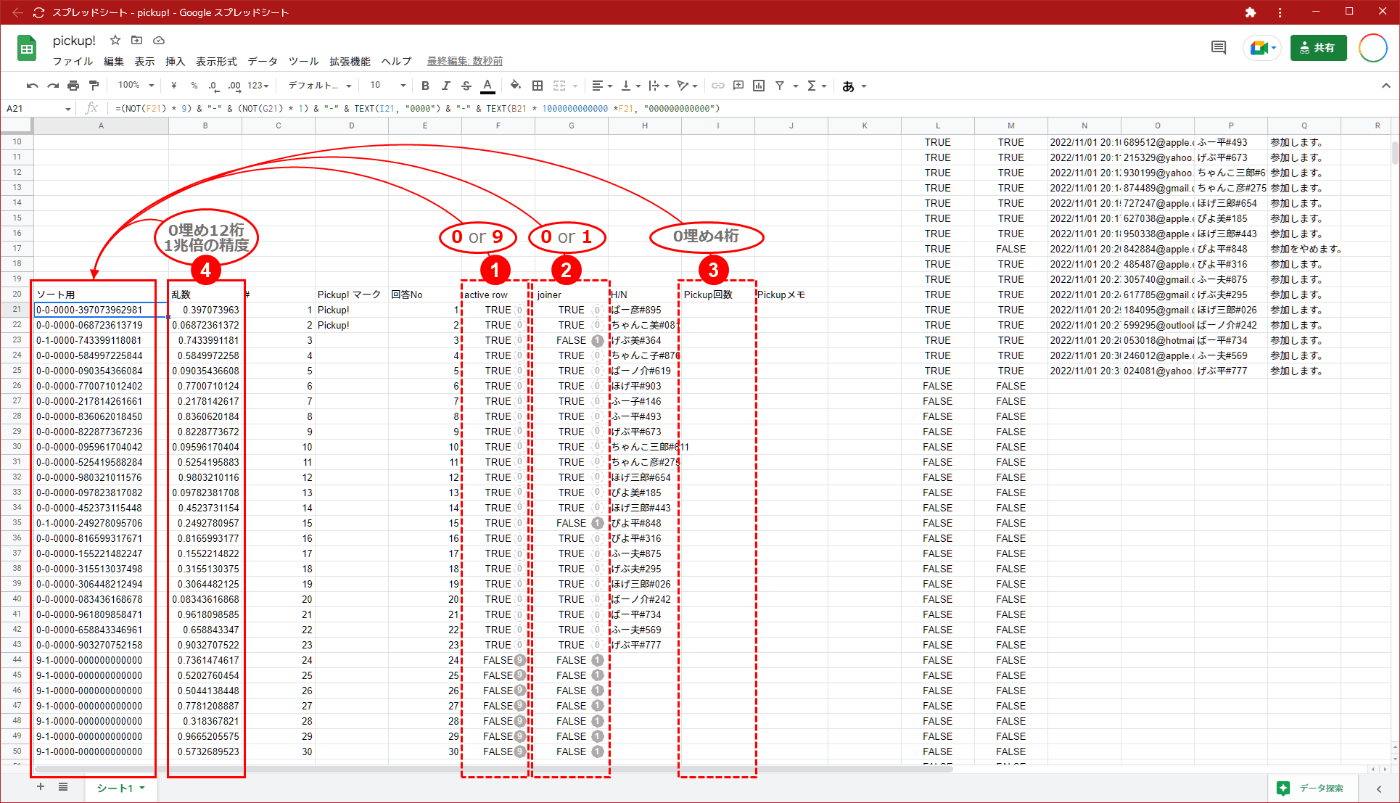The height and width of the screenshot is (803, 1400).
Task: Open the font size dropdown
Action: (x=388, y=86)
